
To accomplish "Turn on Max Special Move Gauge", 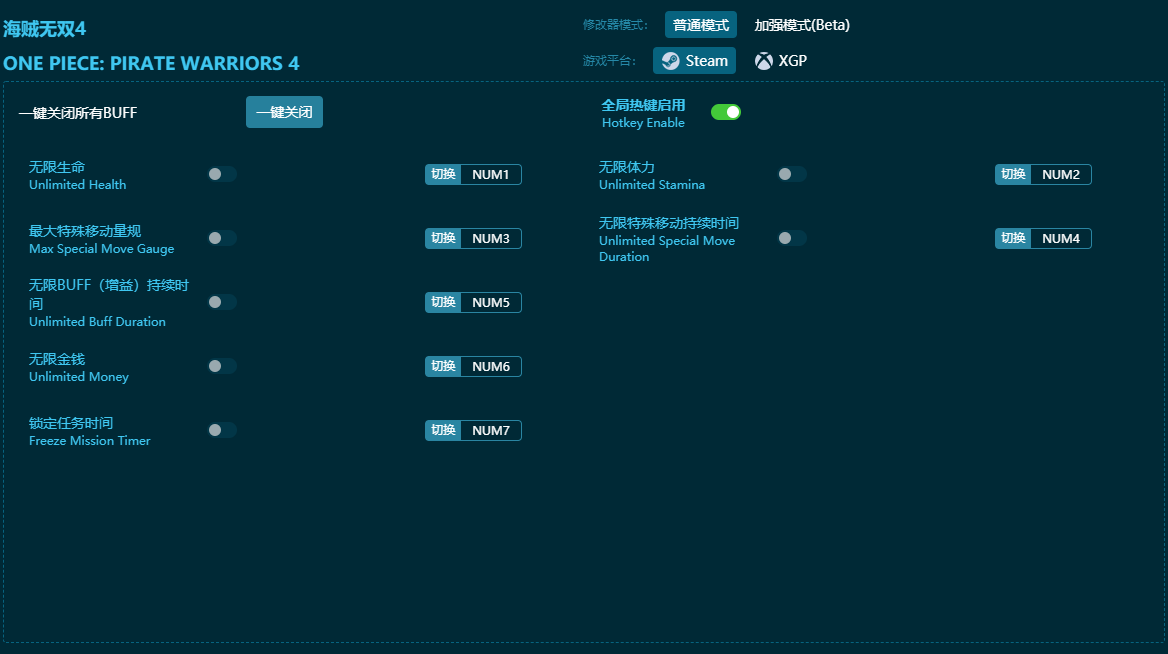I will coord(221,238).
